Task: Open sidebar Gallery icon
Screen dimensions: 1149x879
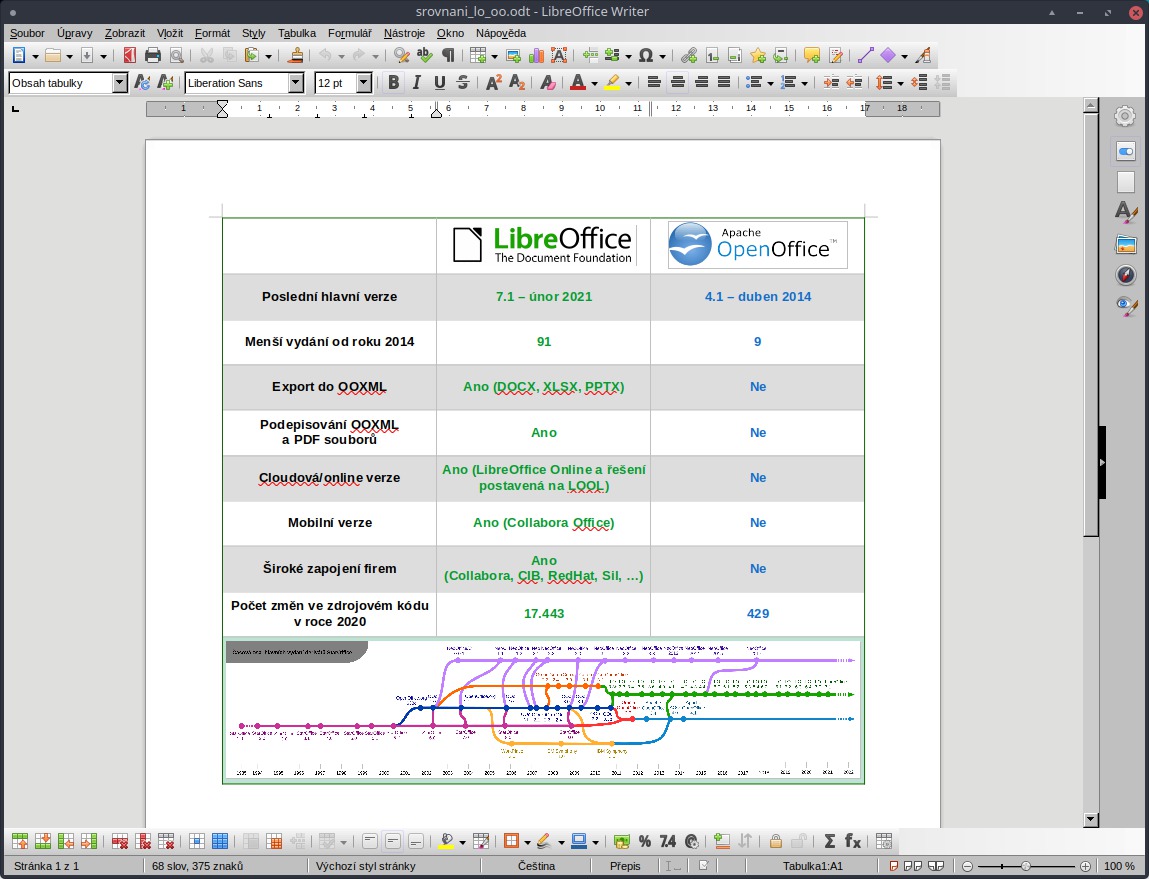Action: coord(1126,244)
